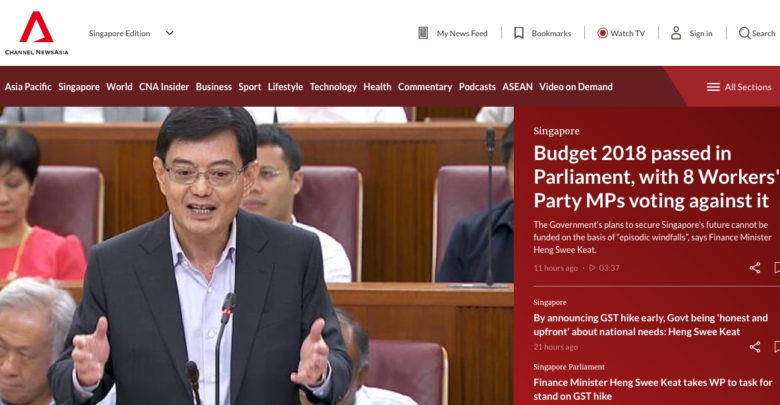Share the Budget 2018 article

(x=755, y=268)
